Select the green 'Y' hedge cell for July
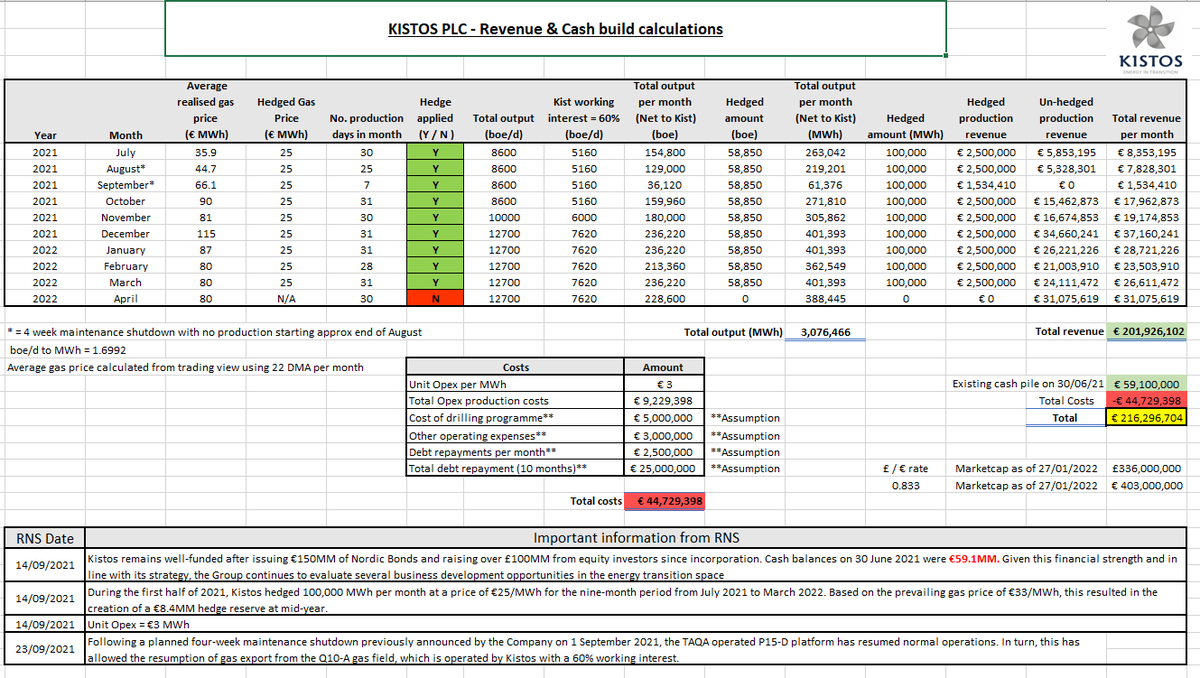Screen dimensions: 1200x678 click(x=434, y=152)
